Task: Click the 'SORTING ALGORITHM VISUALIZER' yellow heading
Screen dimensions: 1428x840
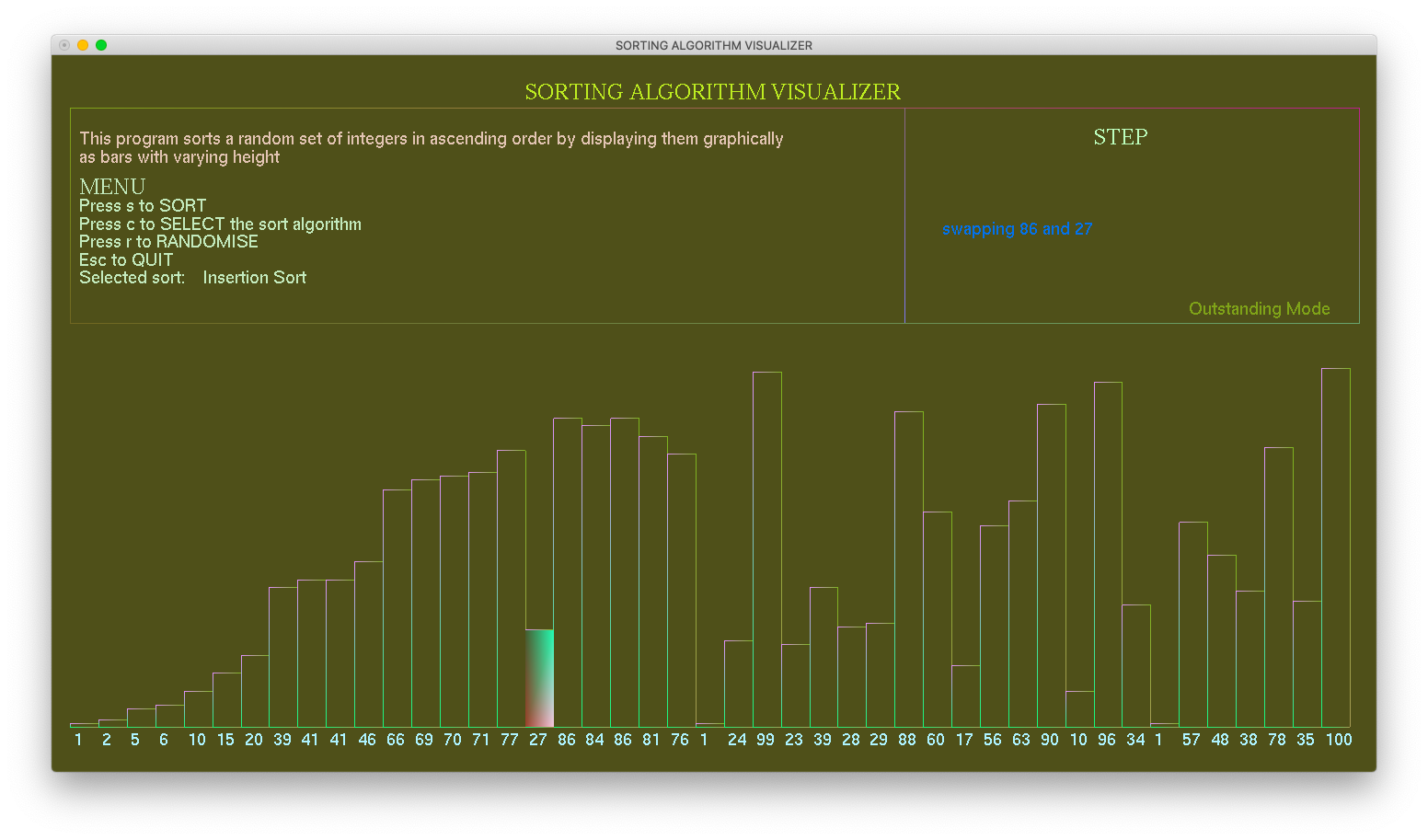Action: coord(712,92)
